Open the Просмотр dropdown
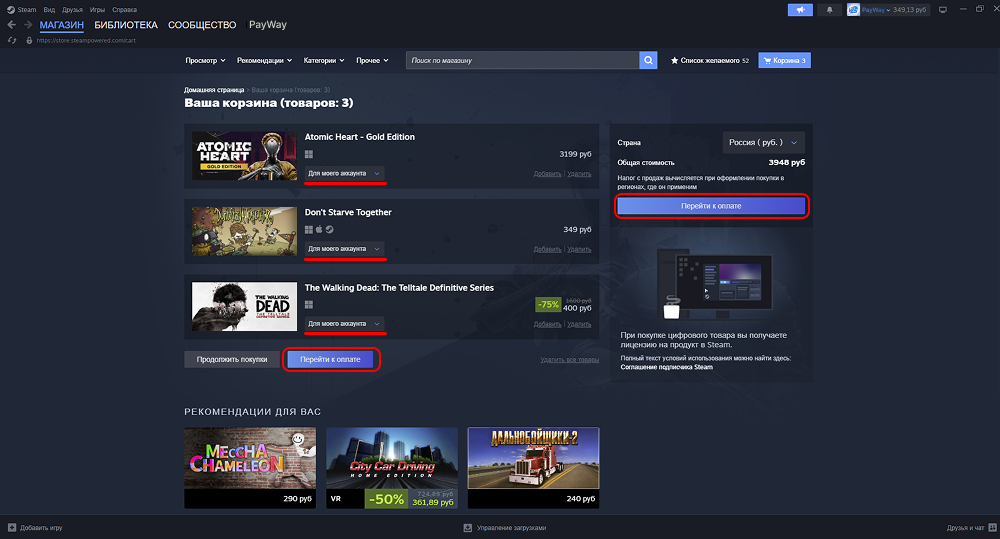The width and height of the screenshot is (1000, 539). pyautogui.click(x=205, y=61)
